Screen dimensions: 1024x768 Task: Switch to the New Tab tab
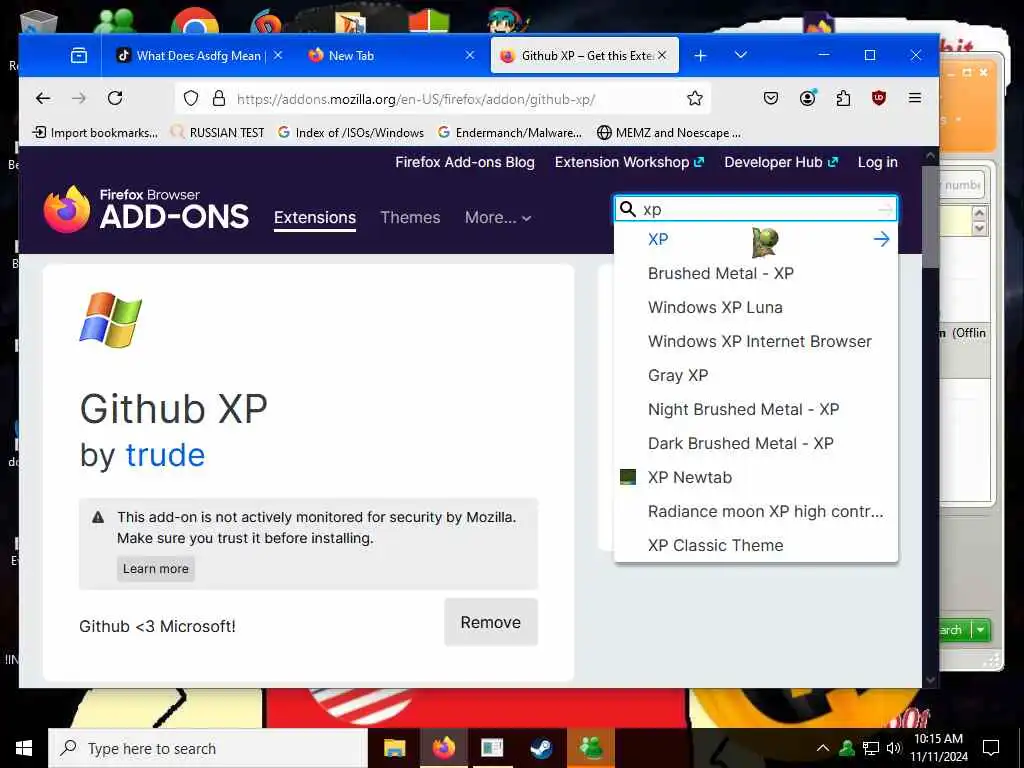(389, 56)
